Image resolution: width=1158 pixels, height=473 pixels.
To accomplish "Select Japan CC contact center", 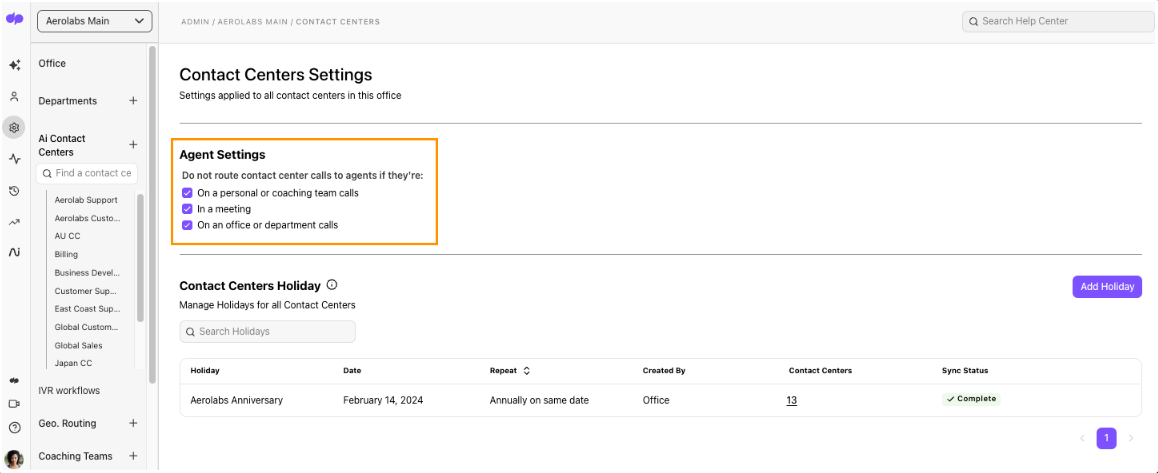I will (x=72, y=364).
